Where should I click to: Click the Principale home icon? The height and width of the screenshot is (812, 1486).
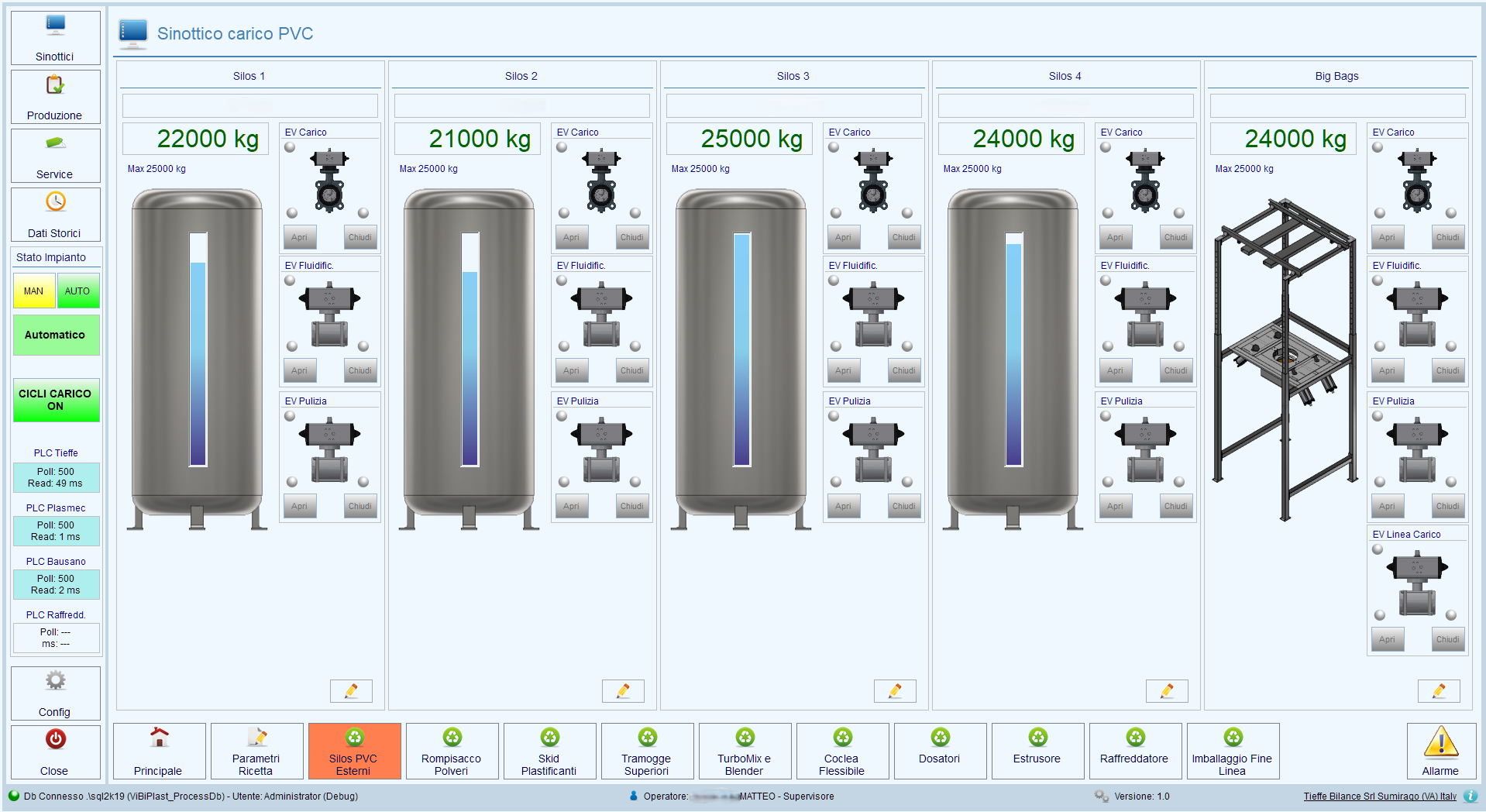coord(159,738)
